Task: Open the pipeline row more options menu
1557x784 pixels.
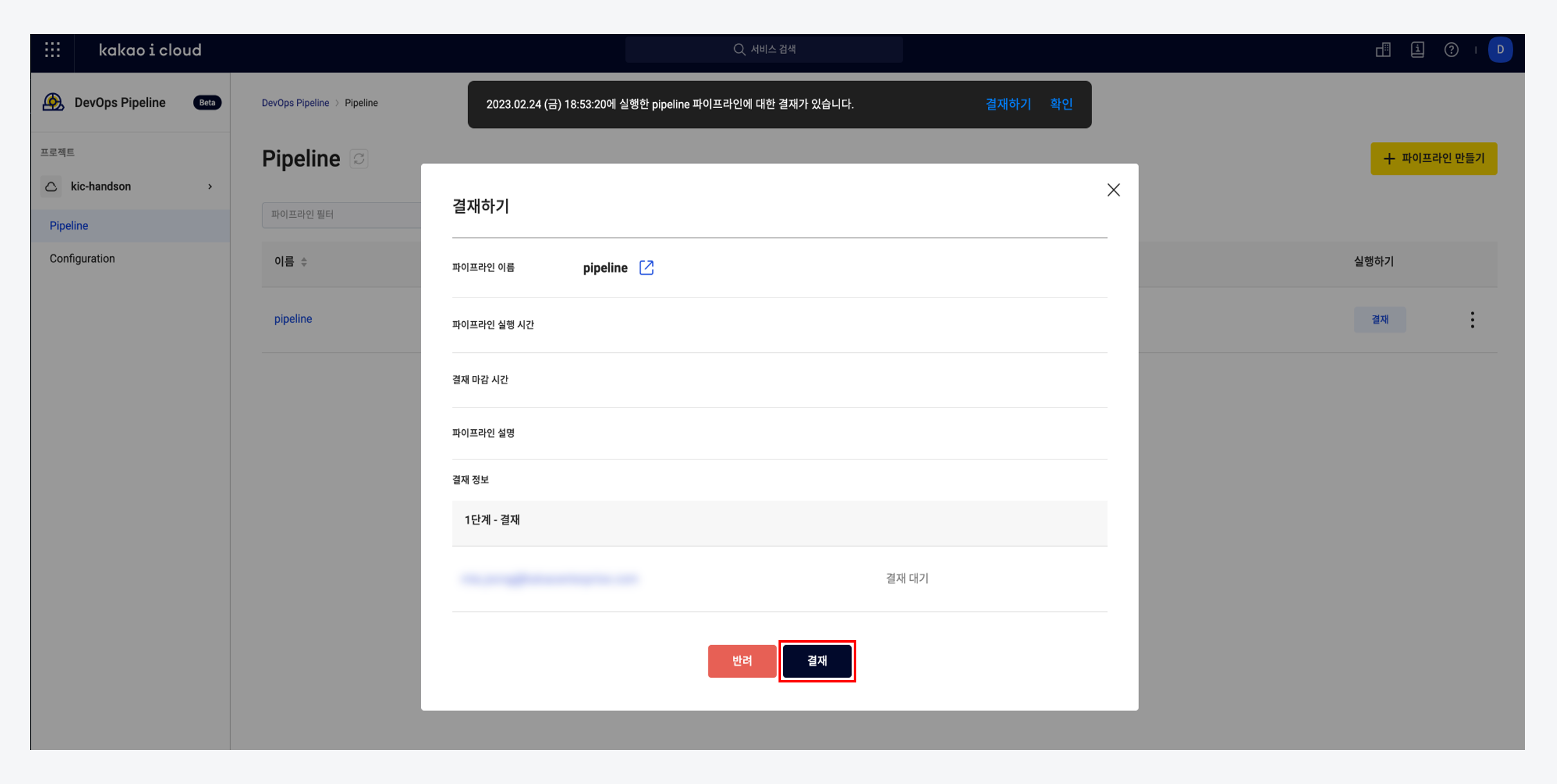Action: [x=1471, y=319]
